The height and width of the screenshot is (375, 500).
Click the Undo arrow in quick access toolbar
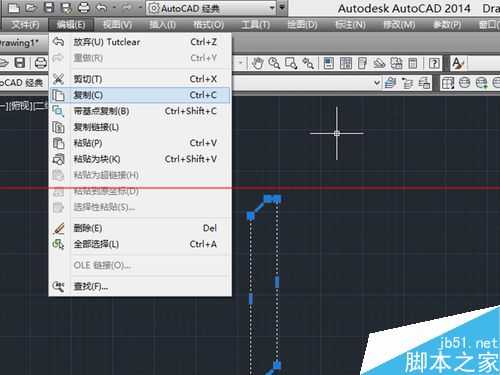click(x=101, y=8)
